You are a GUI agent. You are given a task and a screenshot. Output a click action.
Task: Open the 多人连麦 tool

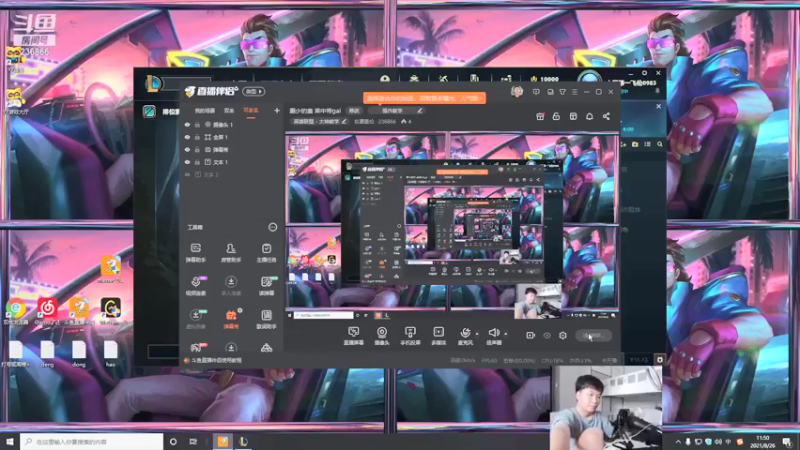tap(231, 286)
